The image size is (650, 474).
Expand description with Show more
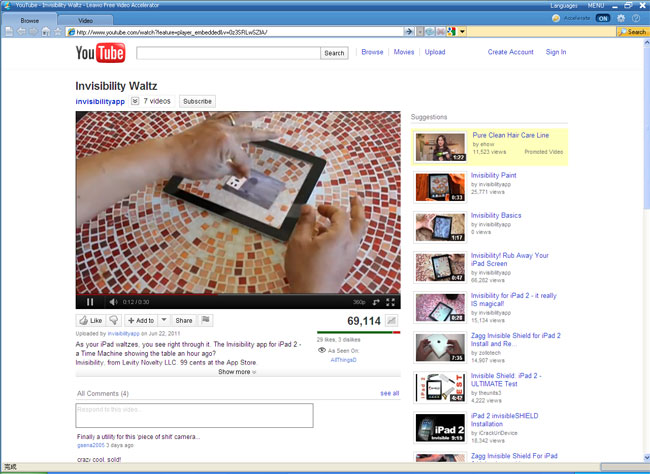coord(237,372)
